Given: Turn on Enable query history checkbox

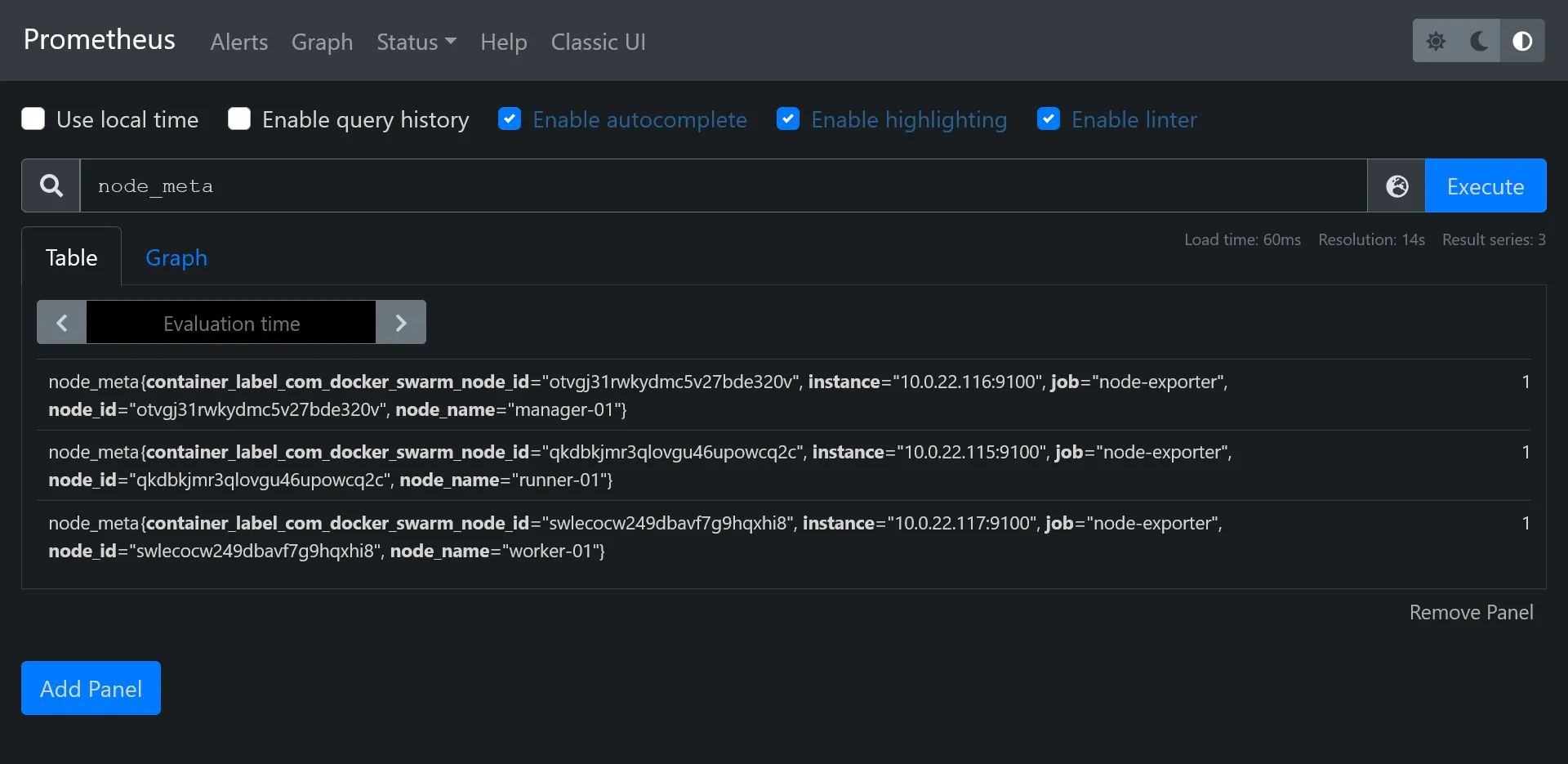Looking at the screenshot, I should pyautogui.click(x=239, y=119).
